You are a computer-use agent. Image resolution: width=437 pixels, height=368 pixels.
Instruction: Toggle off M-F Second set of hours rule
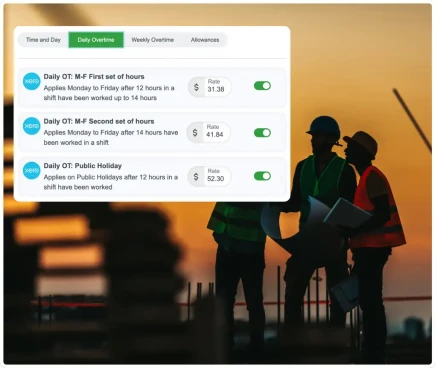pyautogui.click(x=262, y=133)
